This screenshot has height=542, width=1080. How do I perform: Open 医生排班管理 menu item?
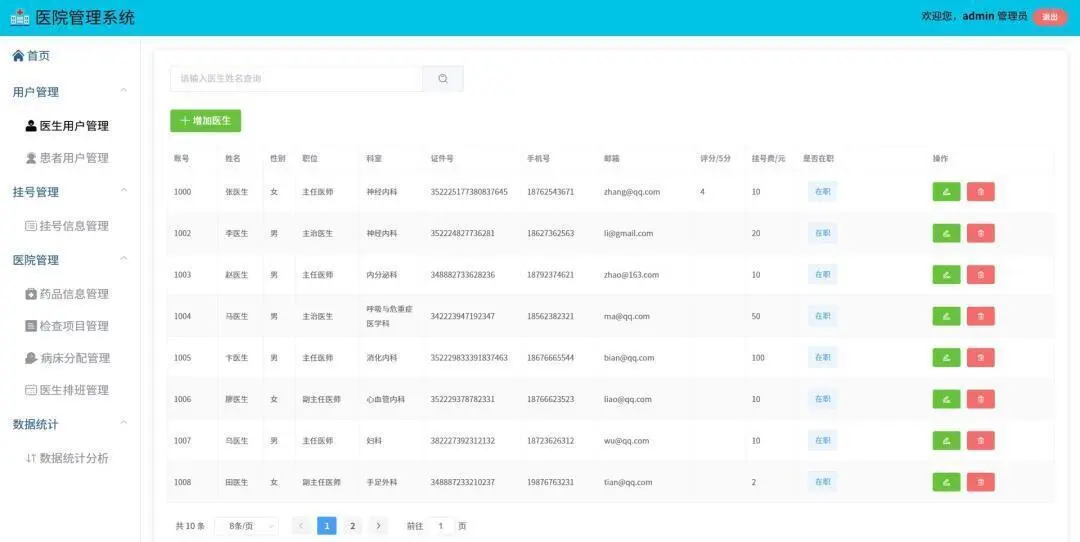tap(68, 390)
